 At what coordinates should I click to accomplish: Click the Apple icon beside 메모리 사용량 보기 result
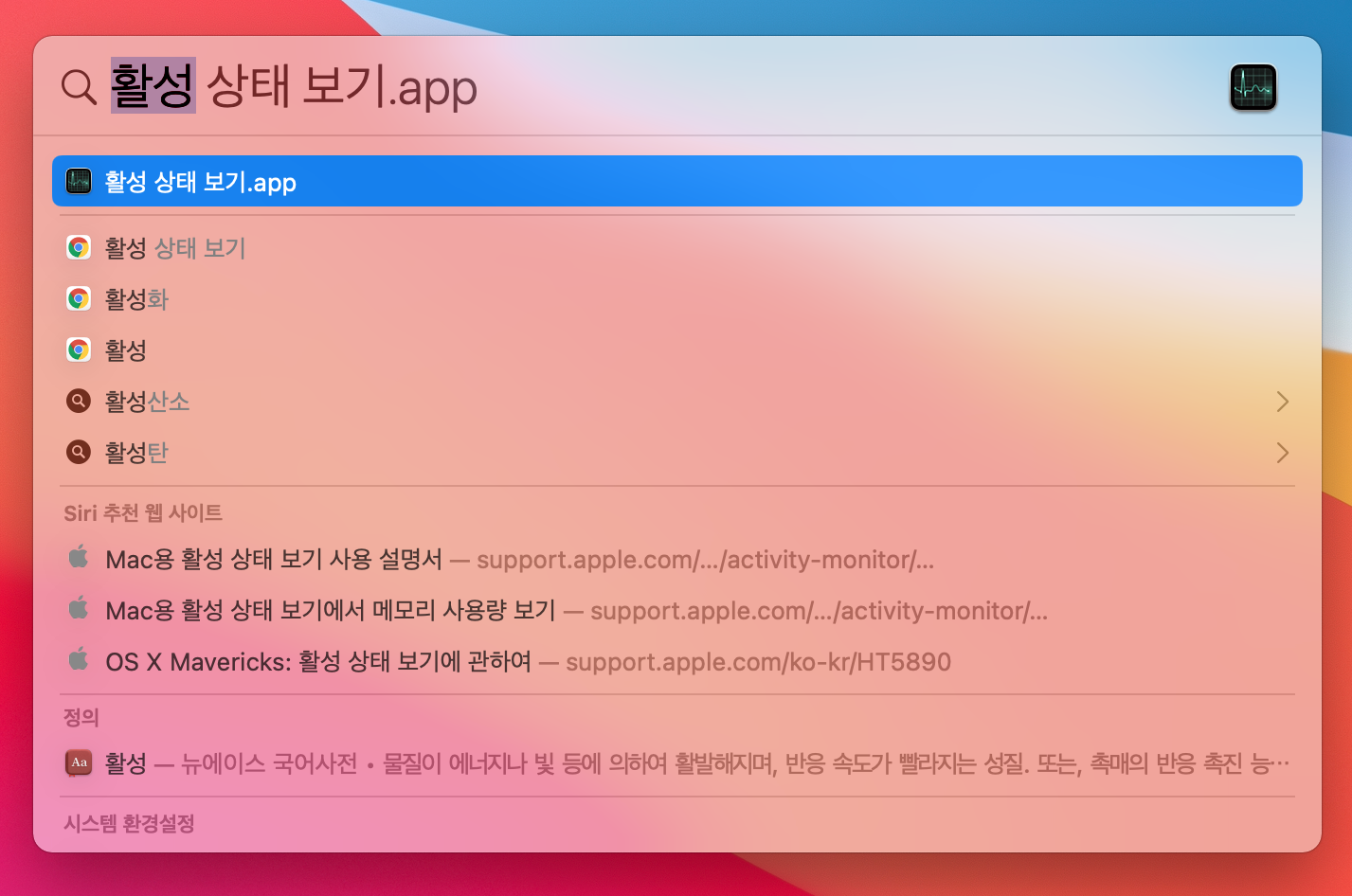coord(79,608)
